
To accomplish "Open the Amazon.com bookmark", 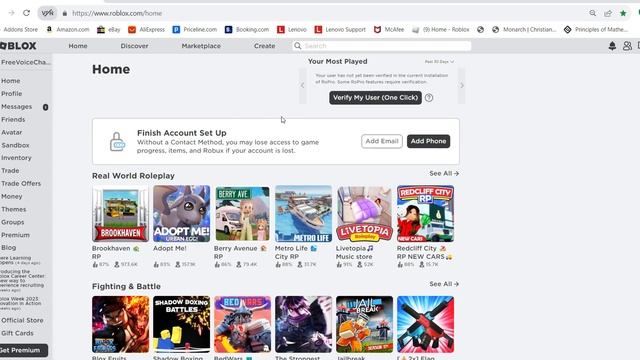I will pos(68,29).
